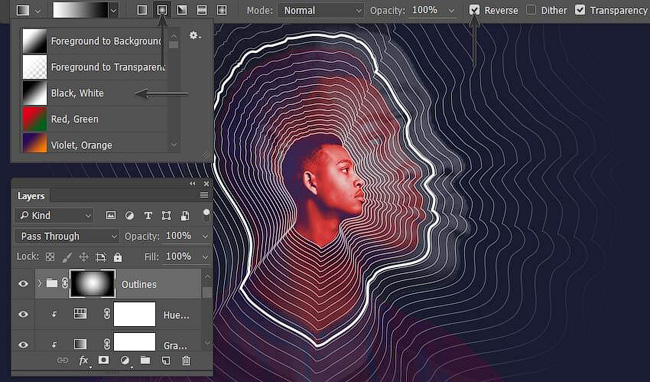Filter layers by type layers icon
Viewport: 650px width, 382px height.
coord(148,215)
